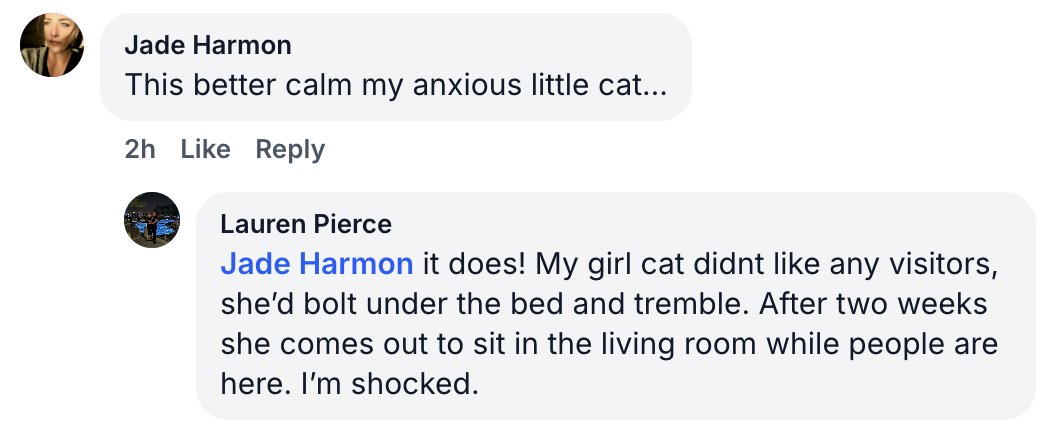The image size is (1064, 432).
Task: Open Lauren Pierce's profile picture
Action: 152,220
